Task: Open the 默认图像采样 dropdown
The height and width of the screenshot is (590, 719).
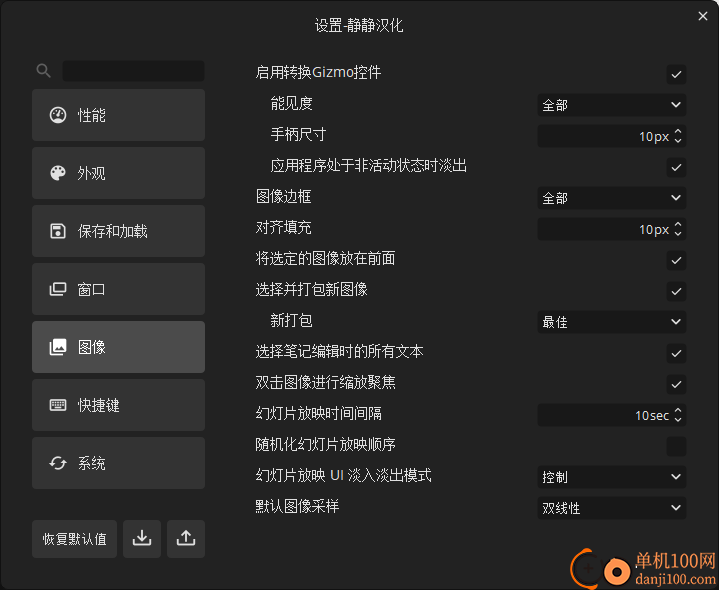Action: [x=612, y=508]
